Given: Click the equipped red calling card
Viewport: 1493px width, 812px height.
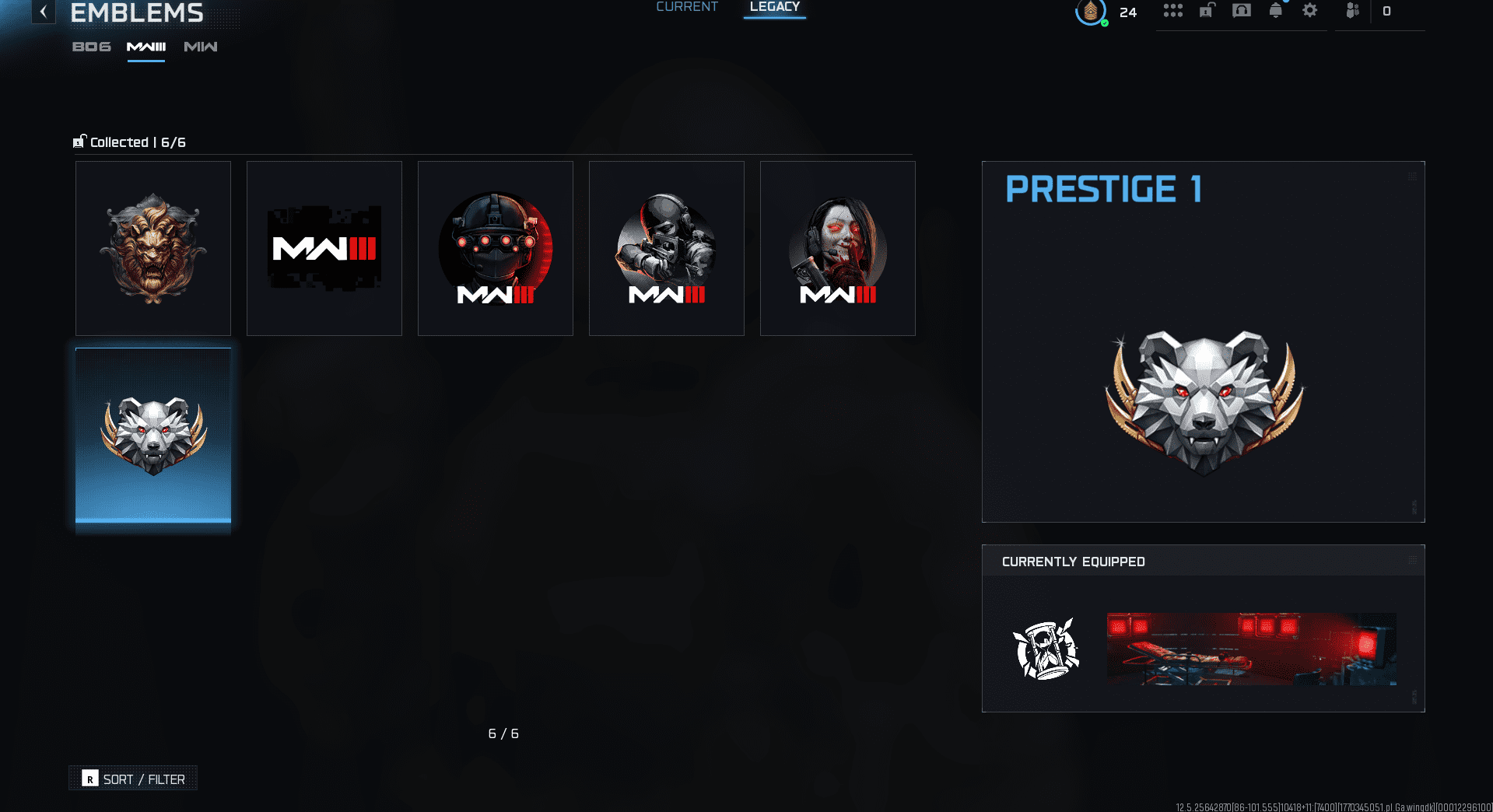Looking at the screenshot, I should coord(1251,649).
